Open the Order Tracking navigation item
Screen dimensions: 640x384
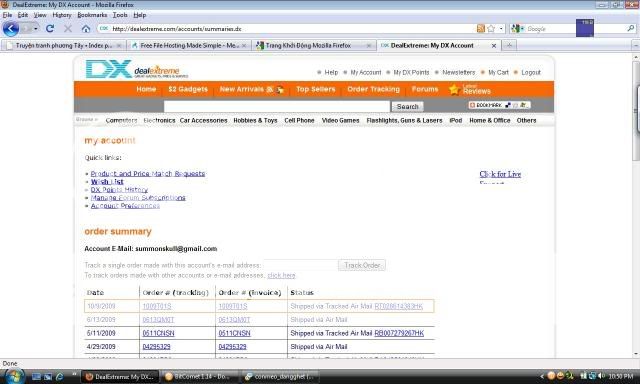pyautogui.click(x=373, y=89)
